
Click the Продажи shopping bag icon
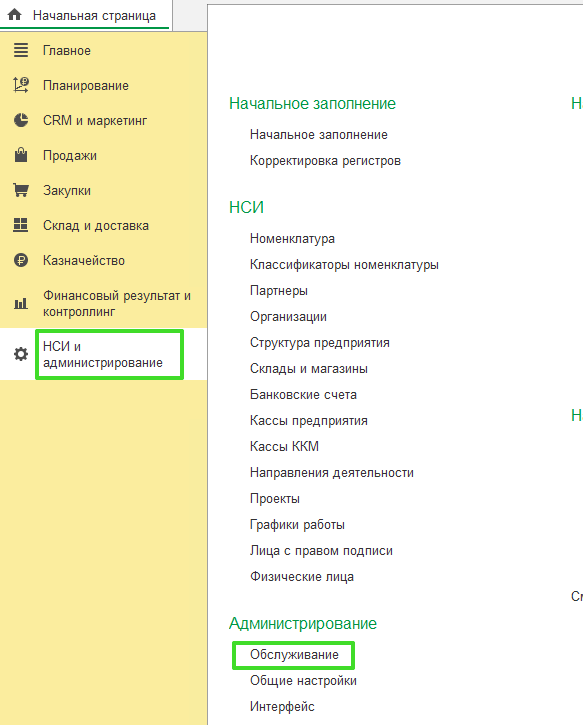[x=21, y=155]
